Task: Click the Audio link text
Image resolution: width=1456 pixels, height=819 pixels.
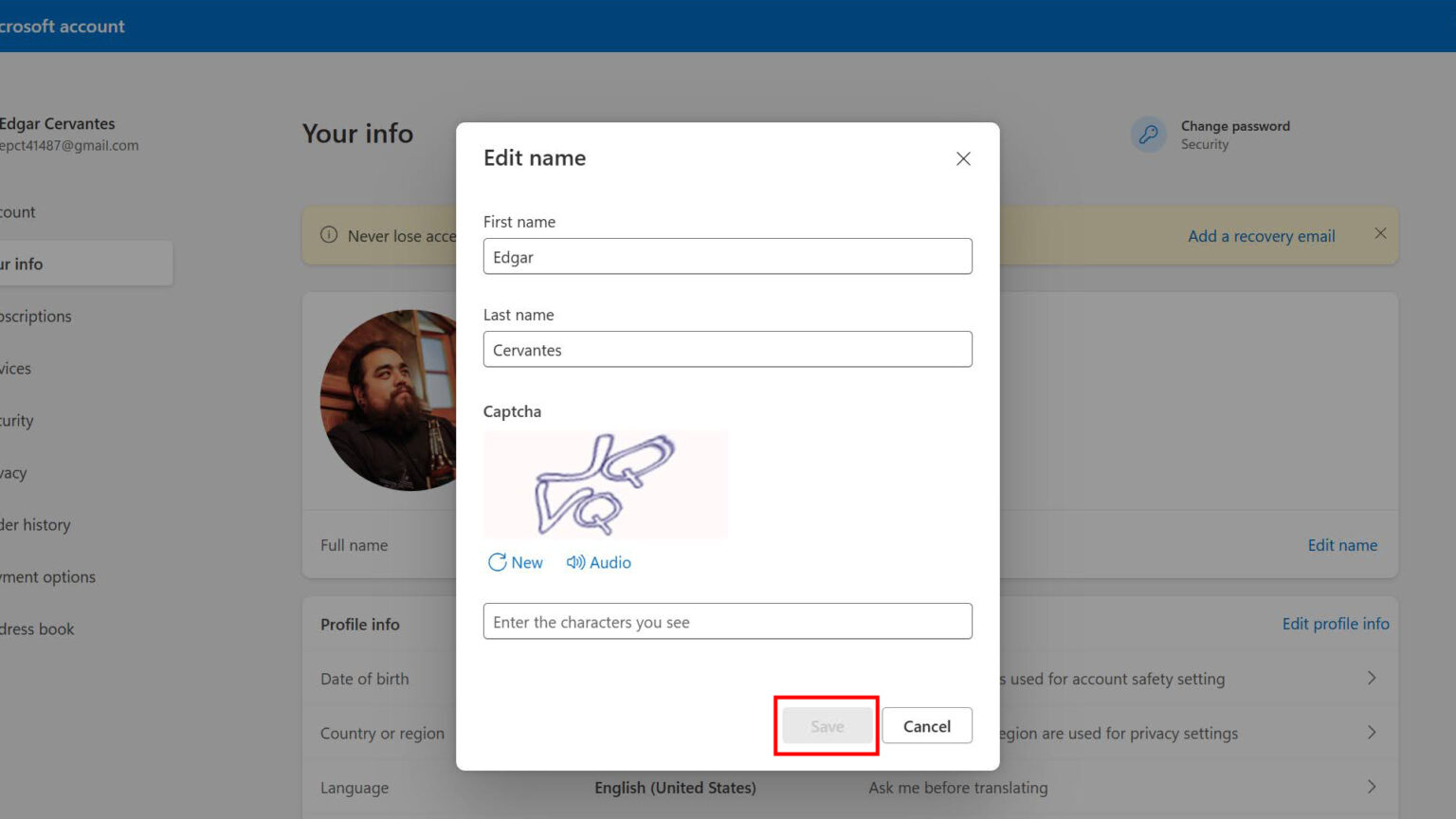Action: coord(610,562)
